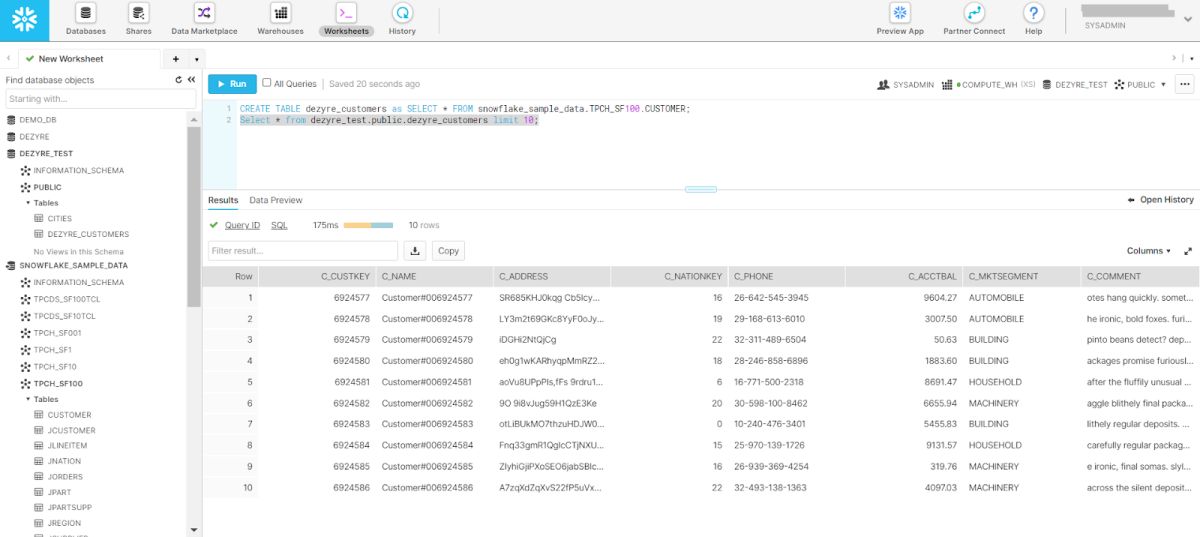Download the query results
The width and height of the screenshot is (1200, 537).
pyautogui.click(x=415, y=251)
